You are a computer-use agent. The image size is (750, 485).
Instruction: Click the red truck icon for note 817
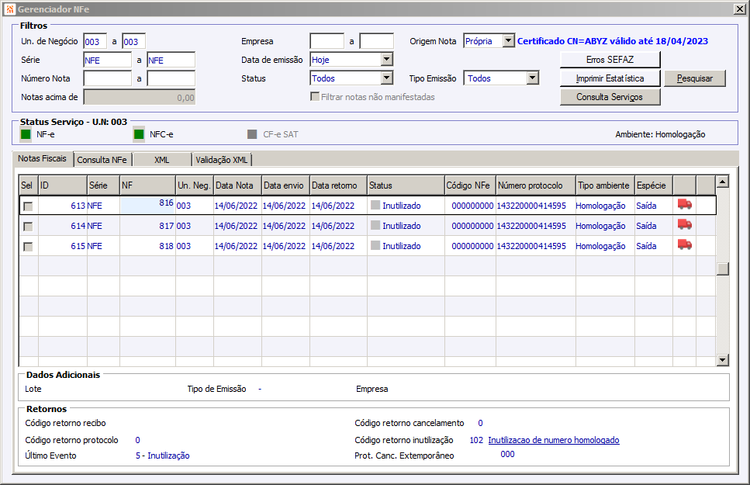pyautogui.click(x=685, y=225)
